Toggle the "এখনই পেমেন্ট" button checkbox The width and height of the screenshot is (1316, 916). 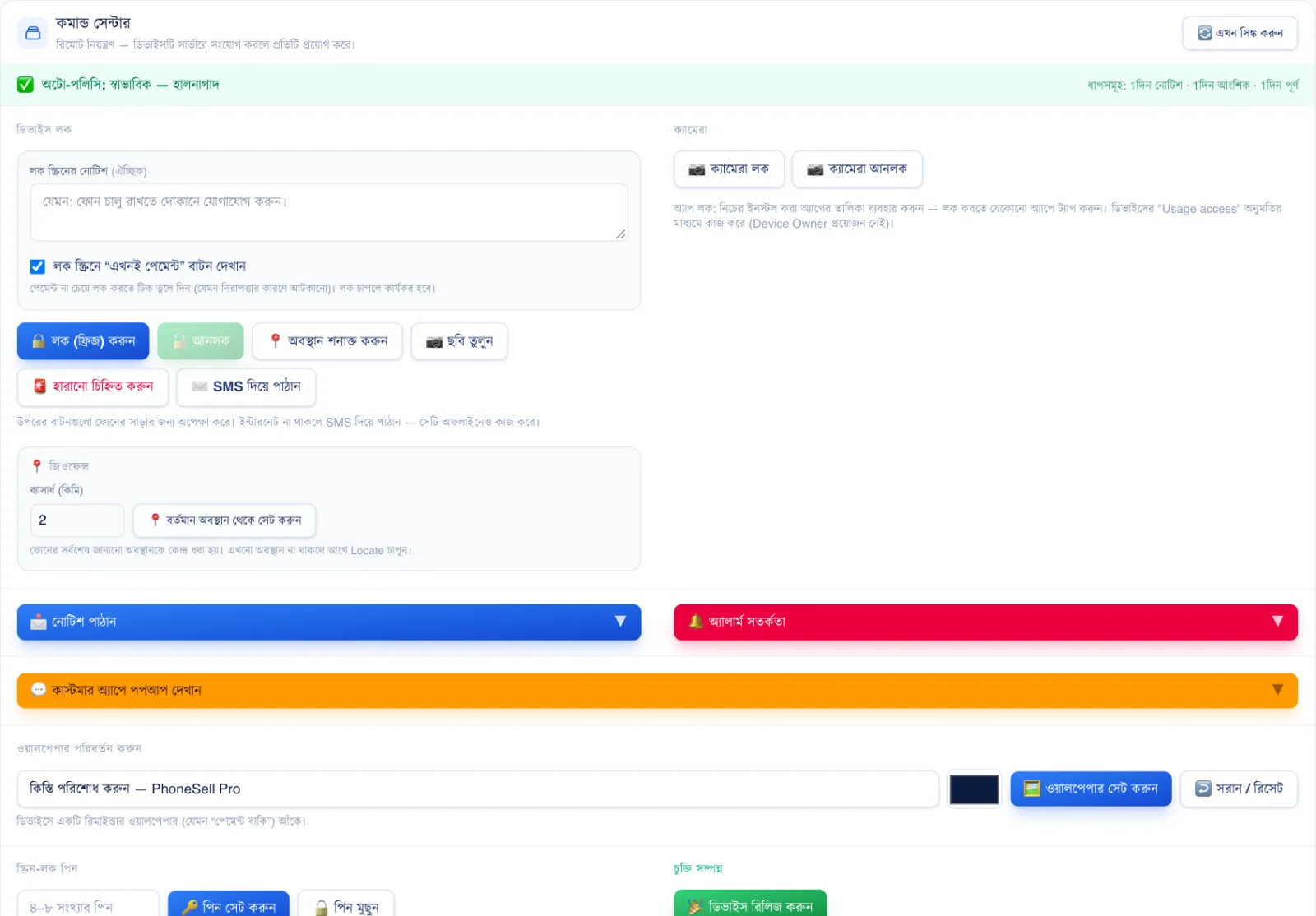coord(38,266)
